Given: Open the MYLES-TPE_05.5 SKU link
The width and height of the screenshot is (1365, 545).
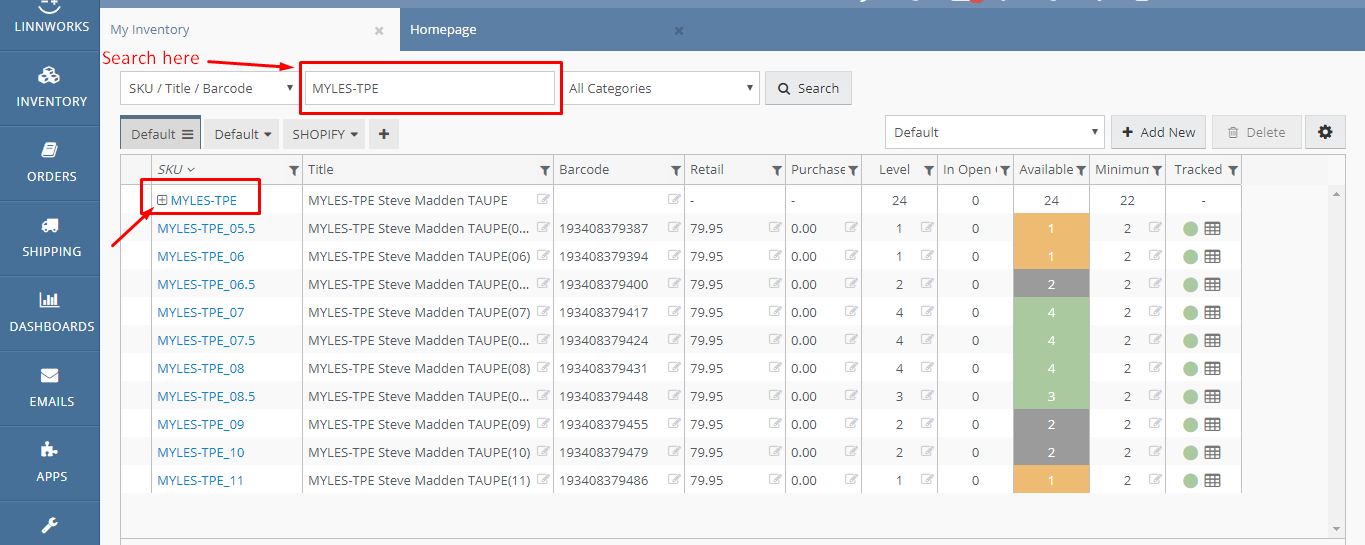Looking at the screenshot, I should [x=206, y=228].
